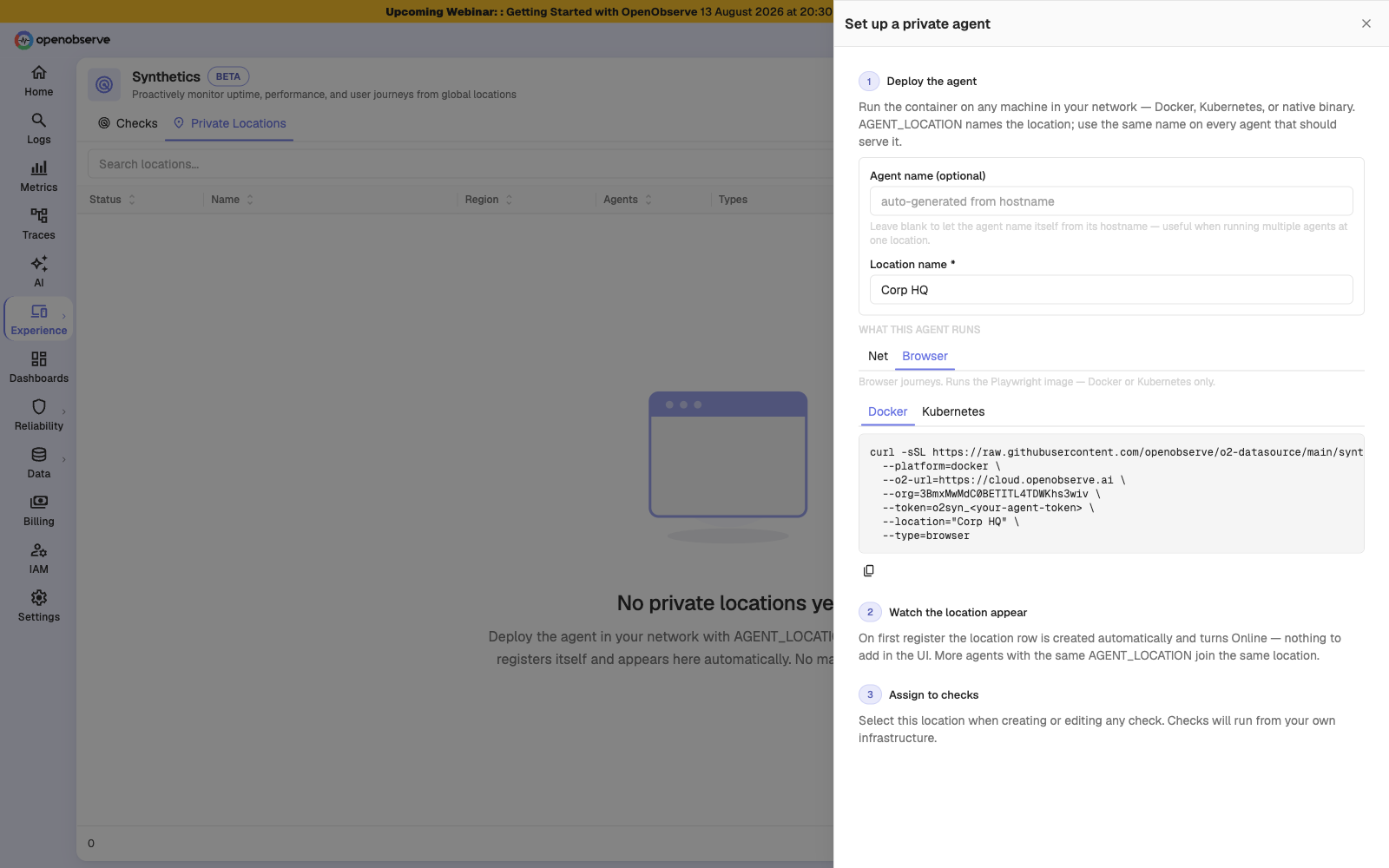Image resolution: width=1389 pixels, height=868 pixels.
Task: Sort table by Agents column
Action: click(628, 200)
